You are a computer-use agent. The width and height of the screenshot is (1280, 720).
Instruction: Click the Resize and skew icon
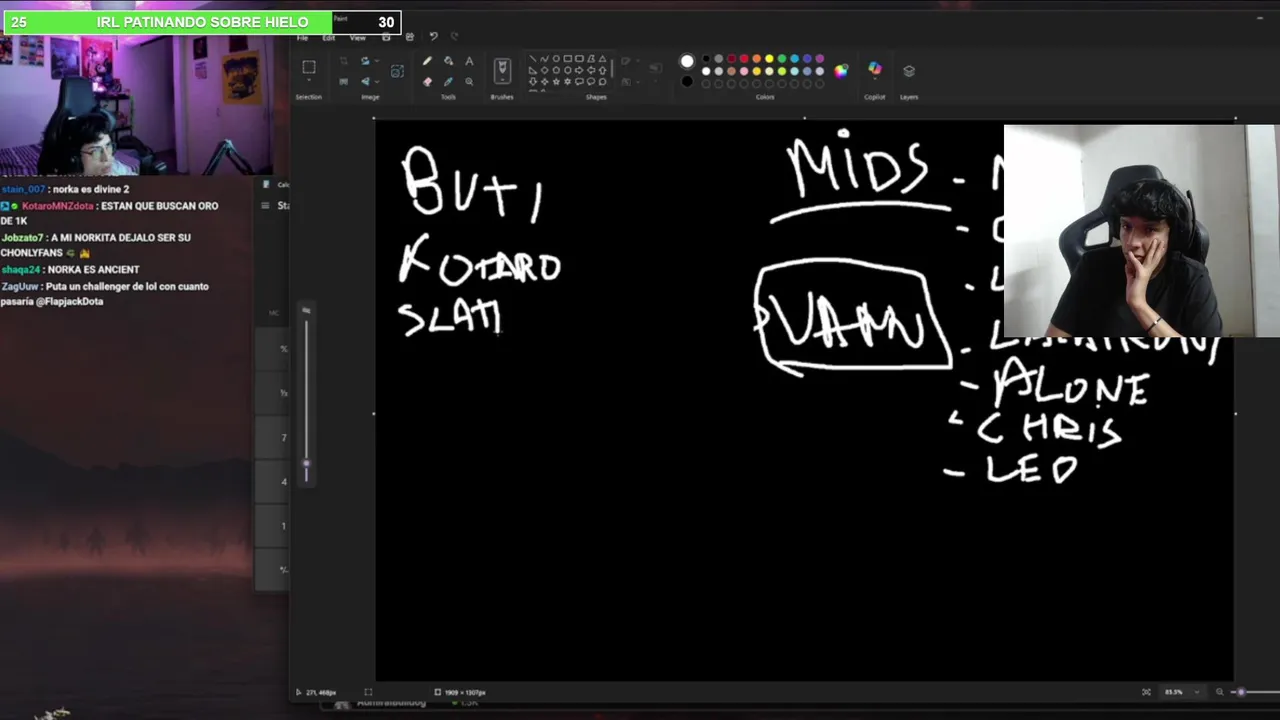coord(343,81)
